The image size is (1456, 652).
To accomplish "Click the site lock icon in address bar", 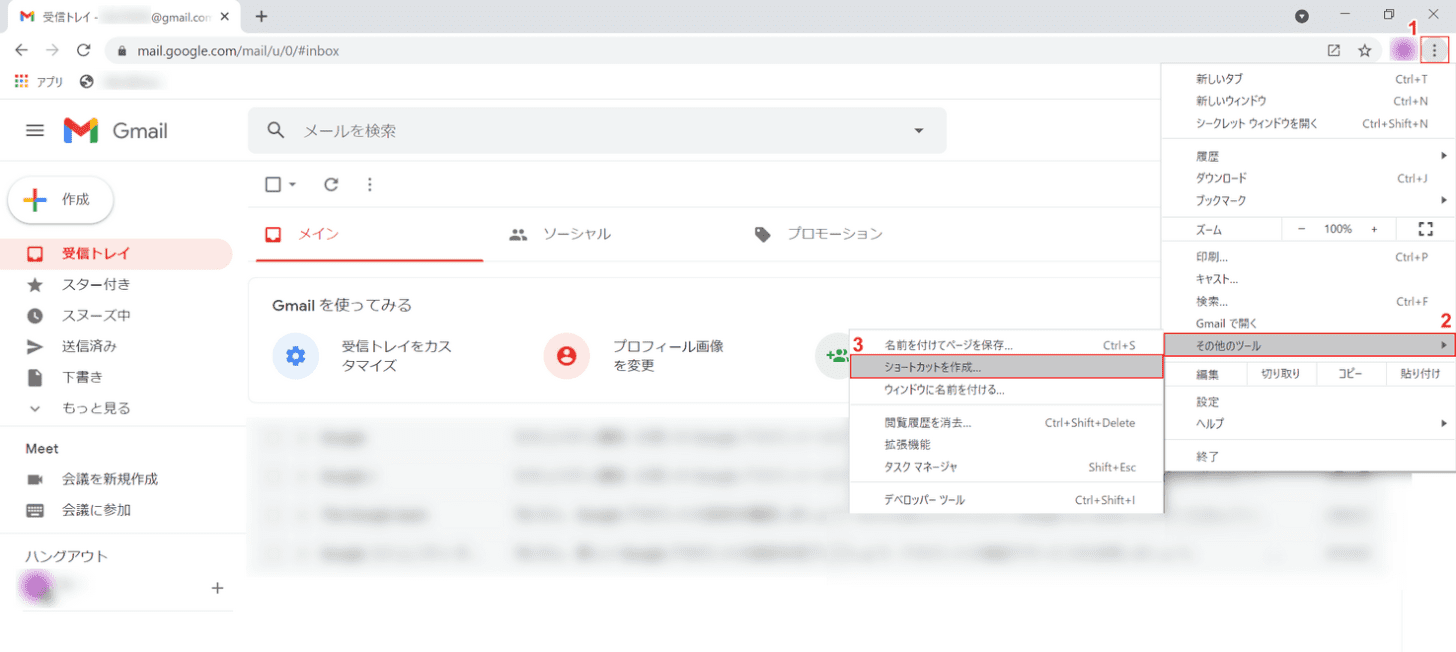I will pos(122,50).
